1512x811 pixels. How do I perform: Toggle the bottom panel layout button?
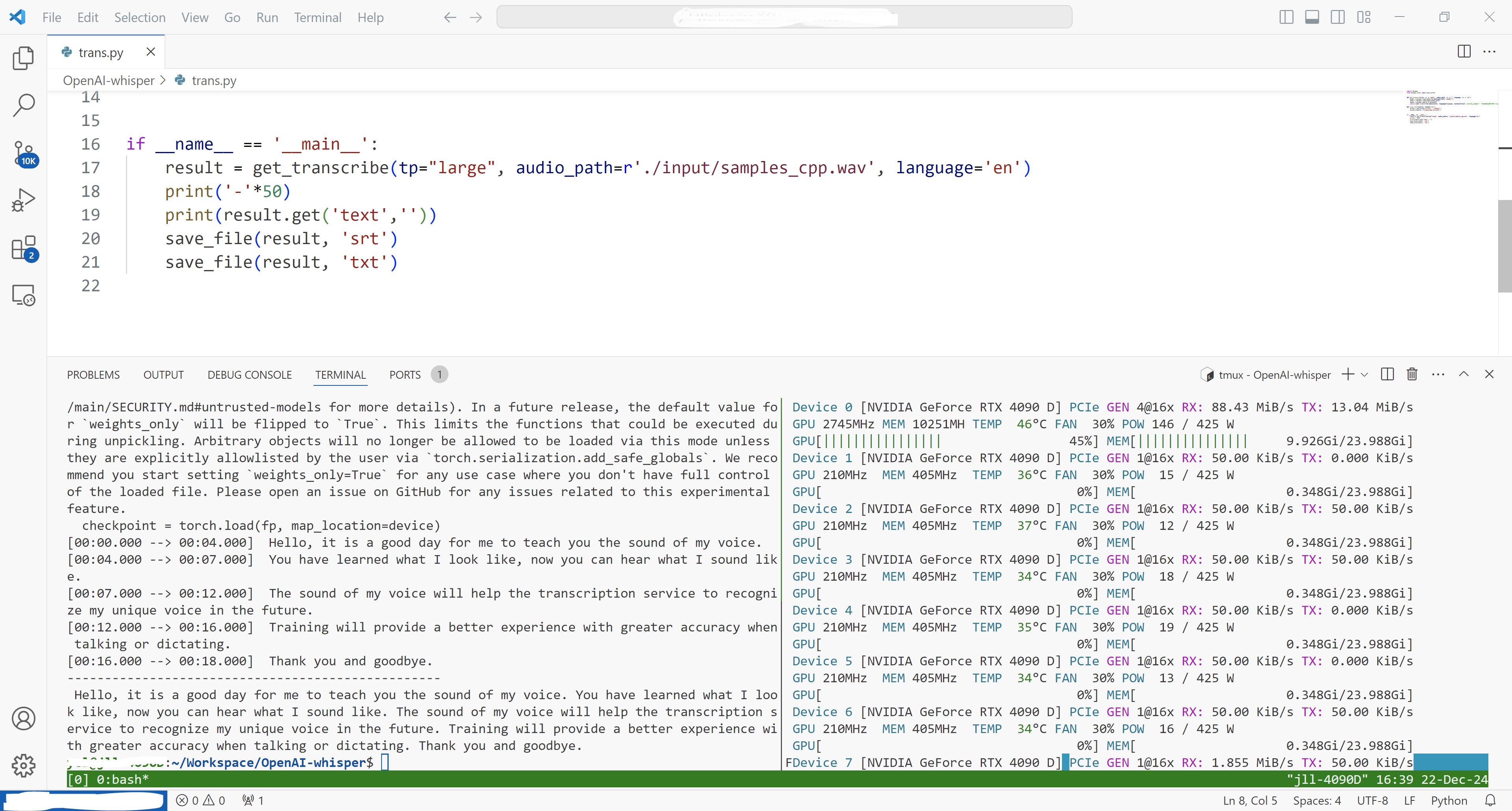[x=1312, y=18]
